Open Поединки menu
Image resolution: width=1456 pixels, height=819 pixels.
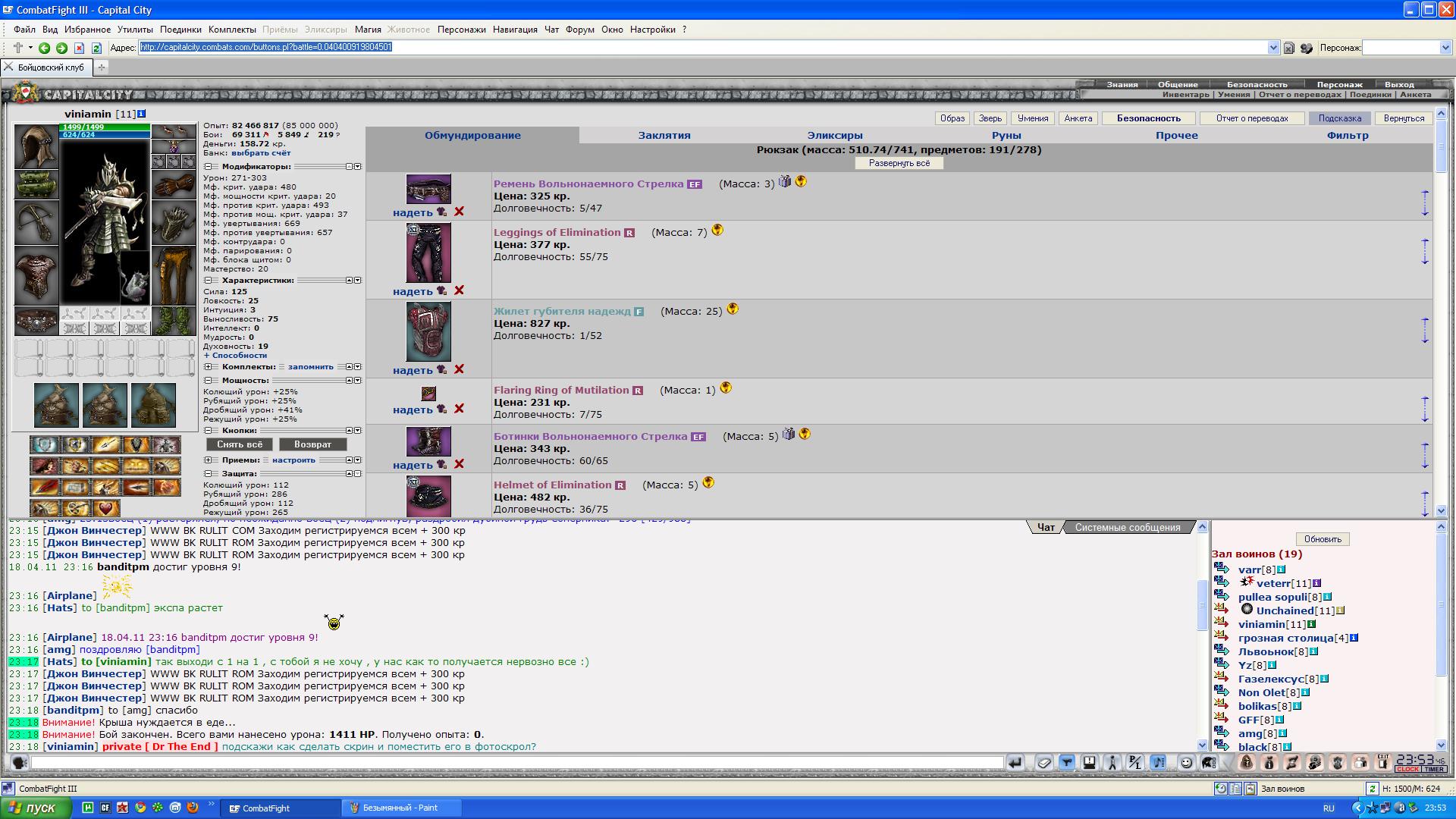coord(180,30)
